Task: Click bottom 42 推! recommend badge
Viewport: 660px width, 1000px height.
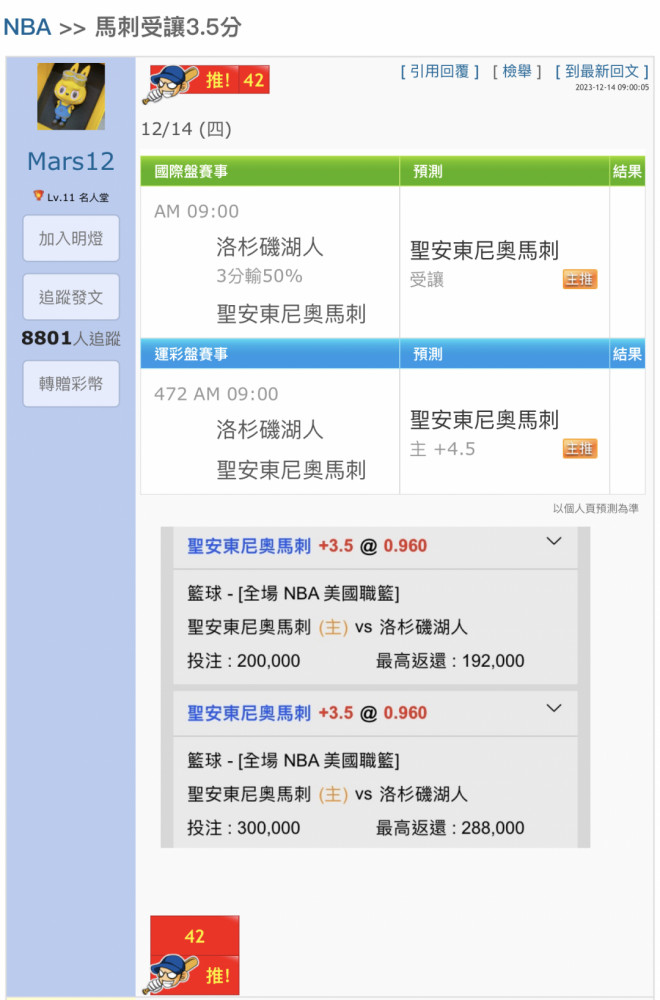Action: [x=194, y=955]
